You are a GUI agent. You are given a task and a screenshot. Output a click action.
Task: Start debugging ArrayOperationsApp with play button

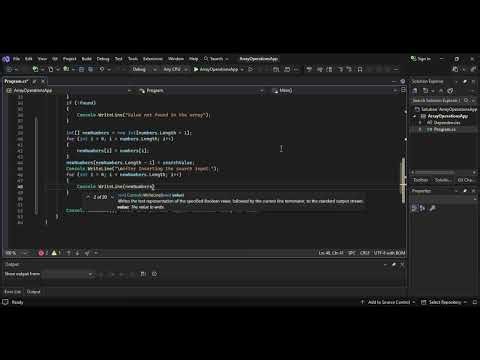pos(216,69)
